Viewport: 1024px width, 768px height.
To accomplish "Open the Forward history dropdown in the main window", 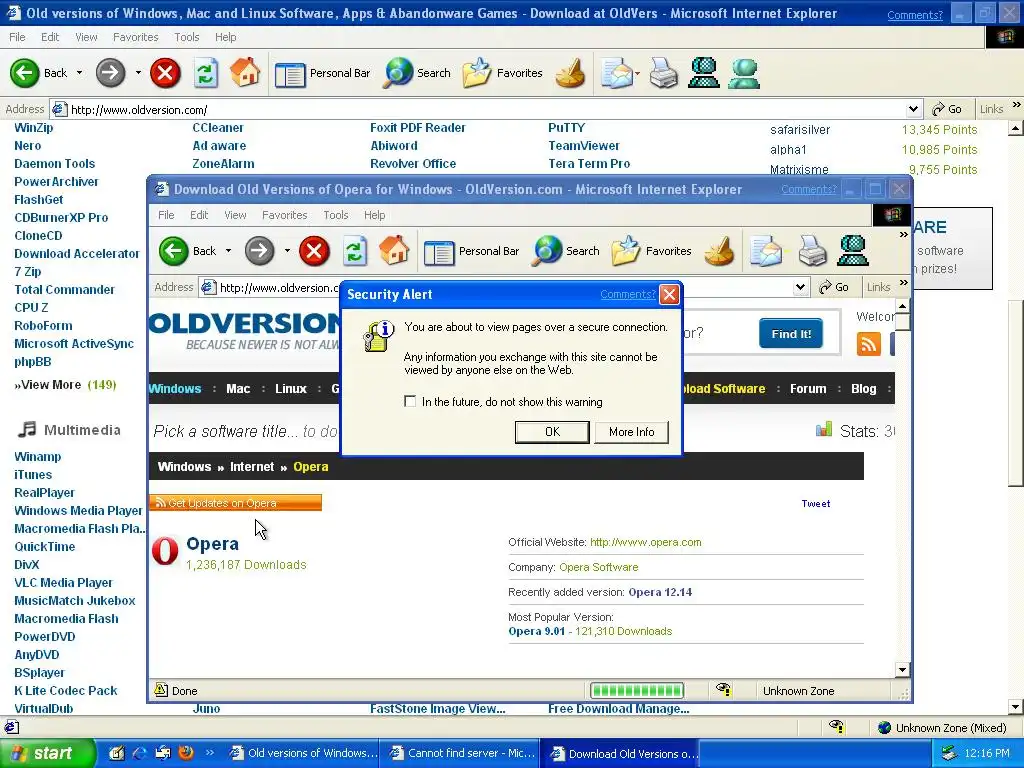I will point(138,72).
